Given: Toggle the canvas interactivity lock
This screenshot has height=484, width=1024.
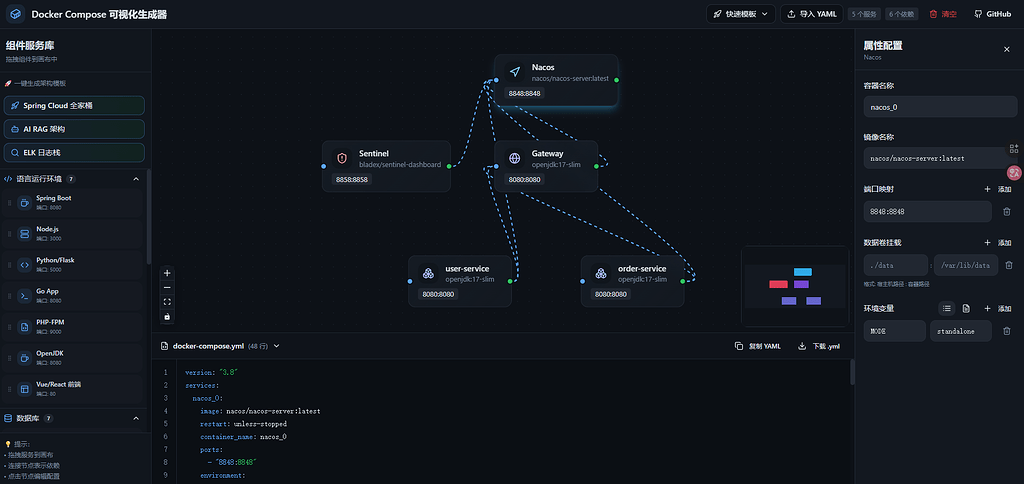Looking at the screenshot, I should tap(167, 316).
